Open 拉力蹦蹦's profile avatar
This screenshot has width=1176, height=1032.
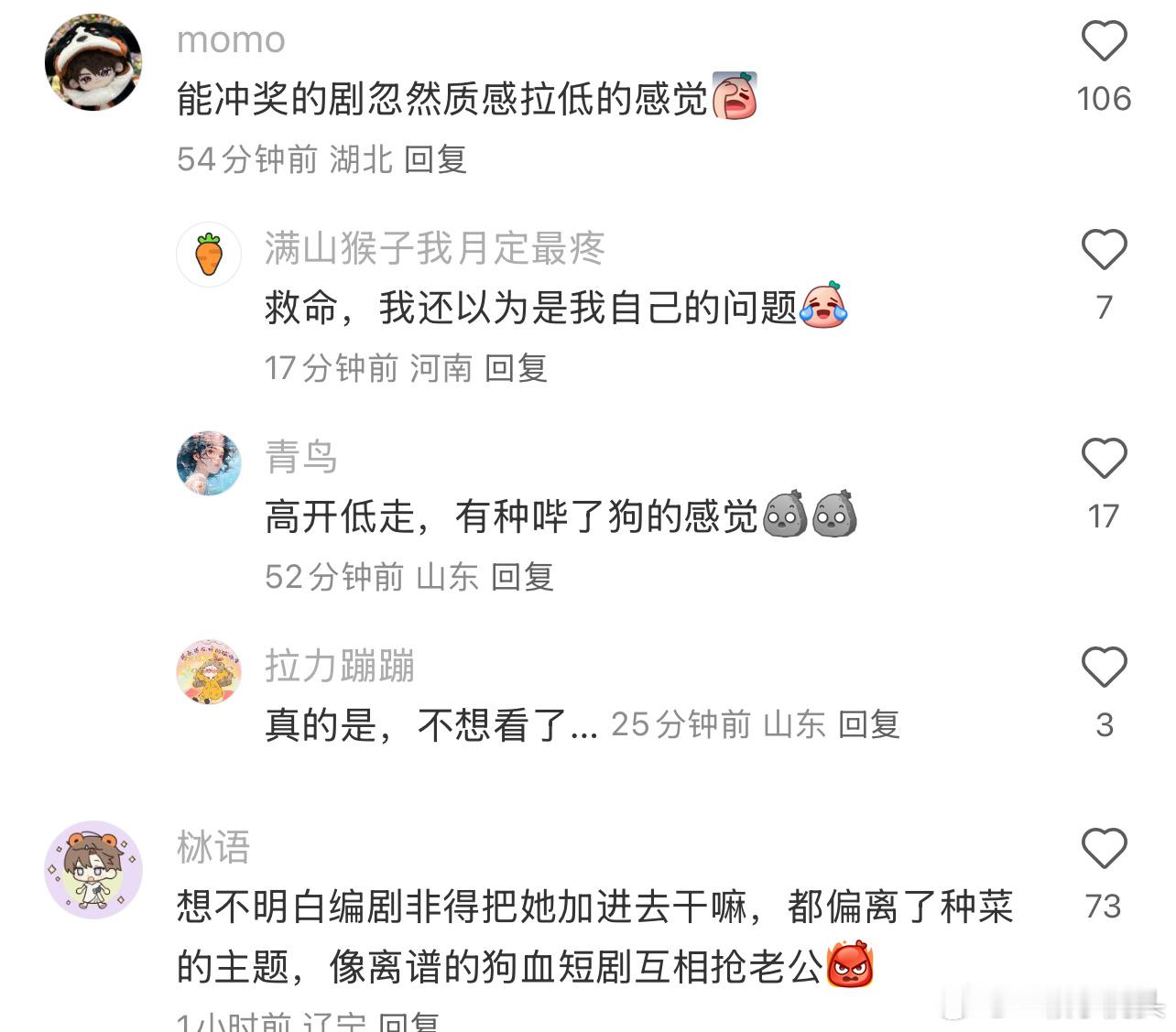pyautogui.click(x=209, y=672)
